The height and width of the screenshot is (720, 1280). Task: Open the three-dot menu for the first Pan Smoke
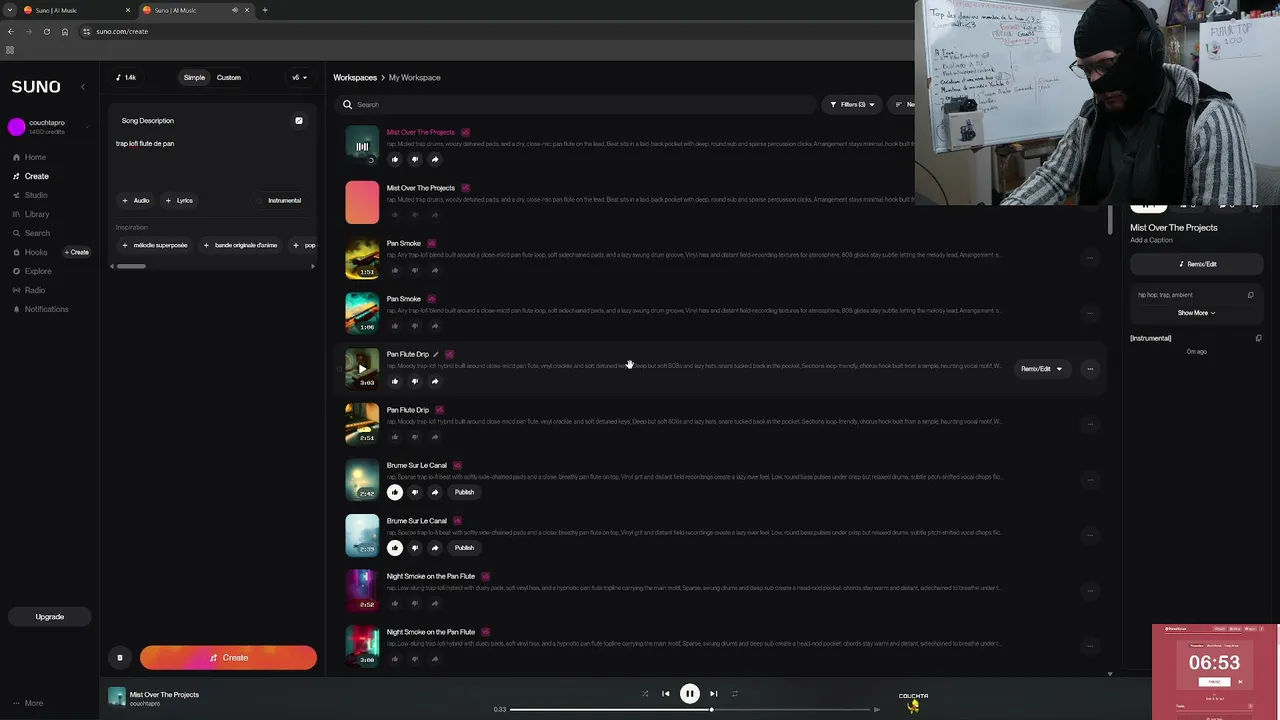(x=1090, y=258)
